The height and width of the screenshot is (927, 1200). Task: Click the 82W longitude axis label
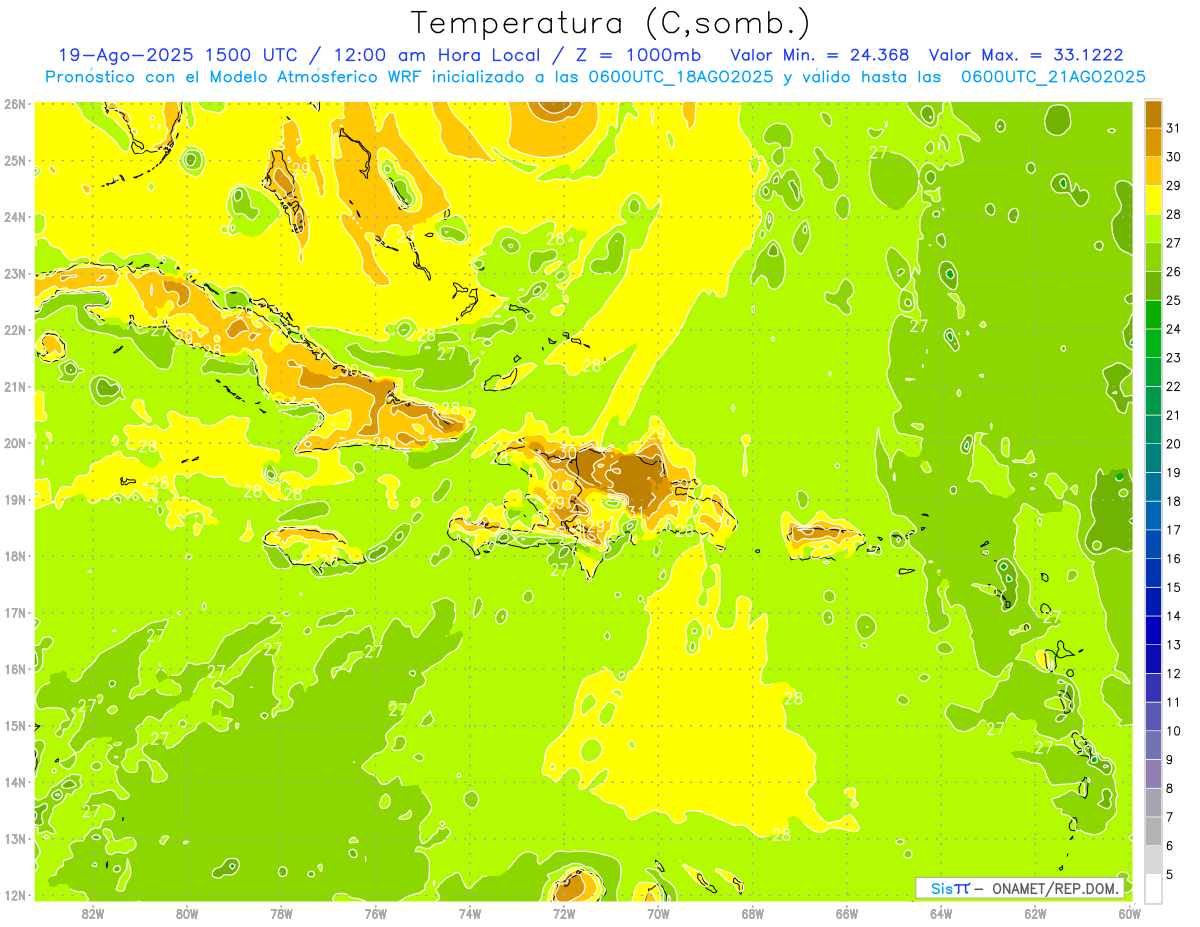[93, 912]
